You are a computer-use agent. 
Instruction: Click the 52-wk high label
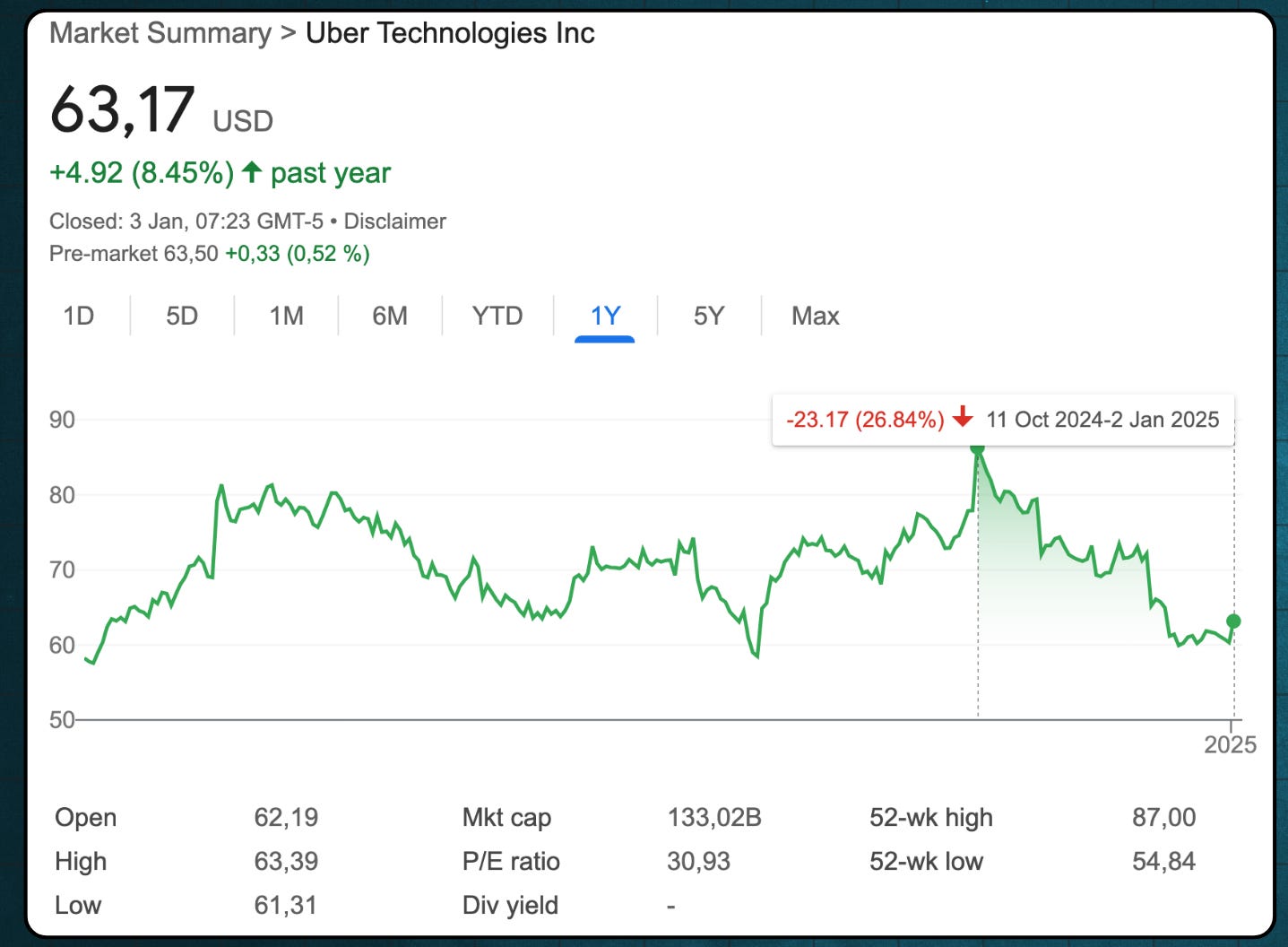coord(931,817)
